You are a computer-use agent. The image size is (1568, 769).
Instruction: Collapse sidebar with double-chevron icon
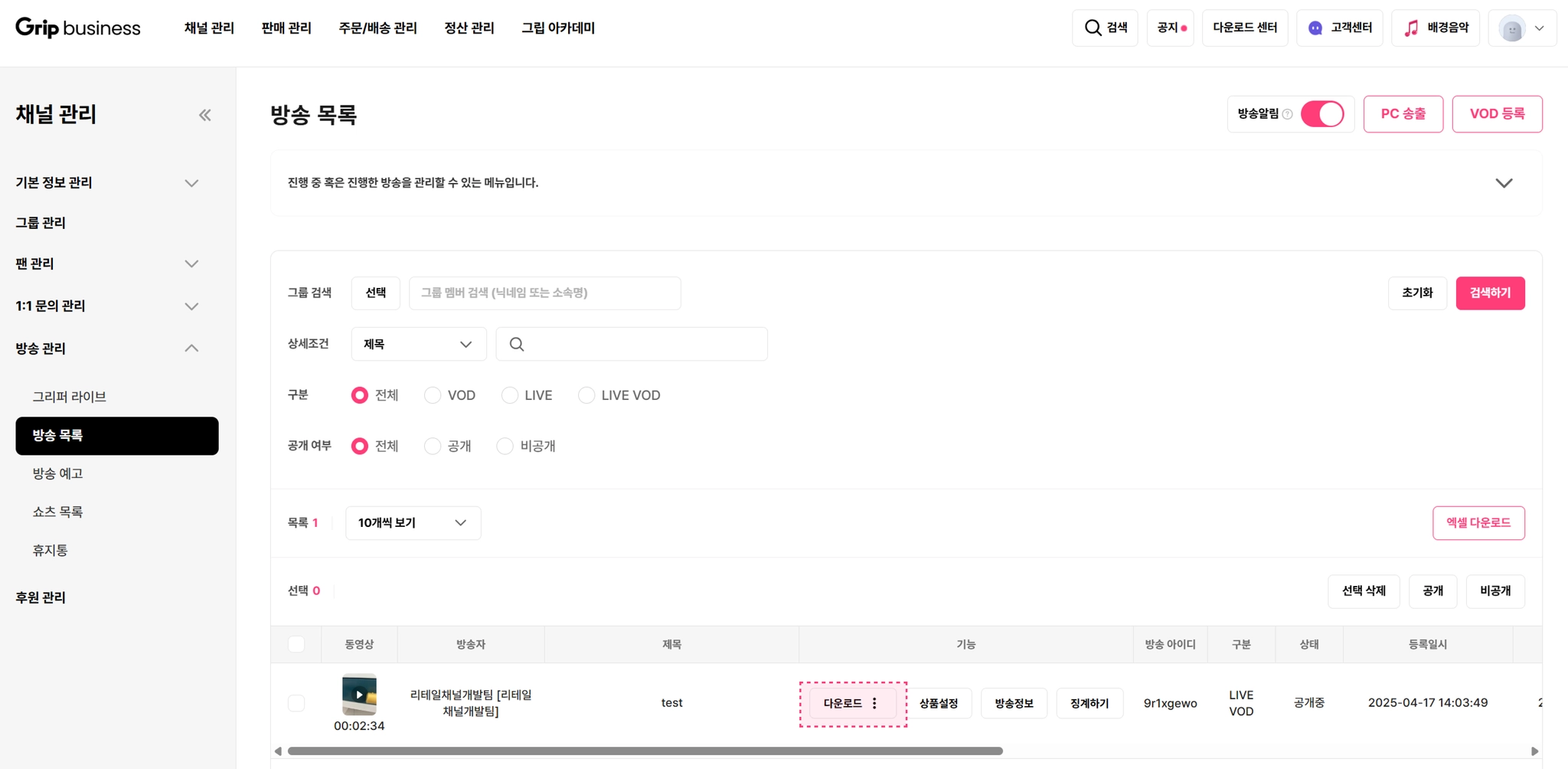[x=204, y=115]
